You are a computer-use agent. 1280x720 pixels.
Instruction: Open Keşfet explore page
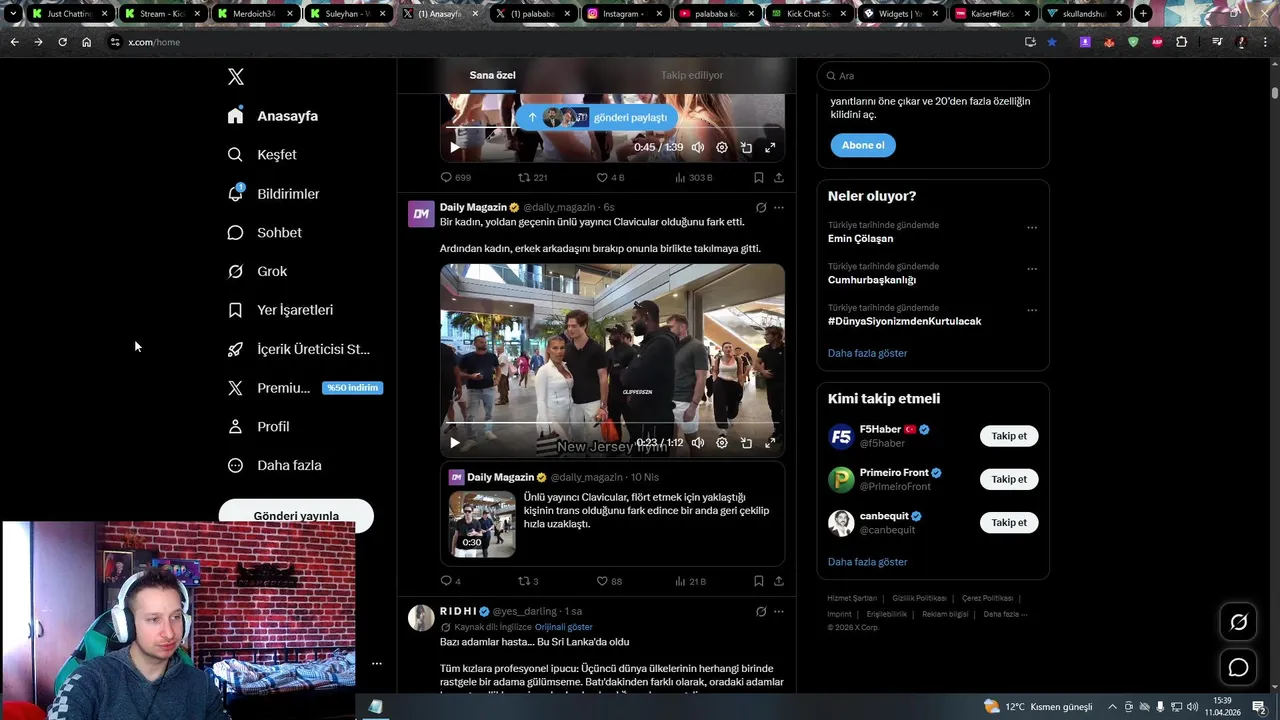262,155
